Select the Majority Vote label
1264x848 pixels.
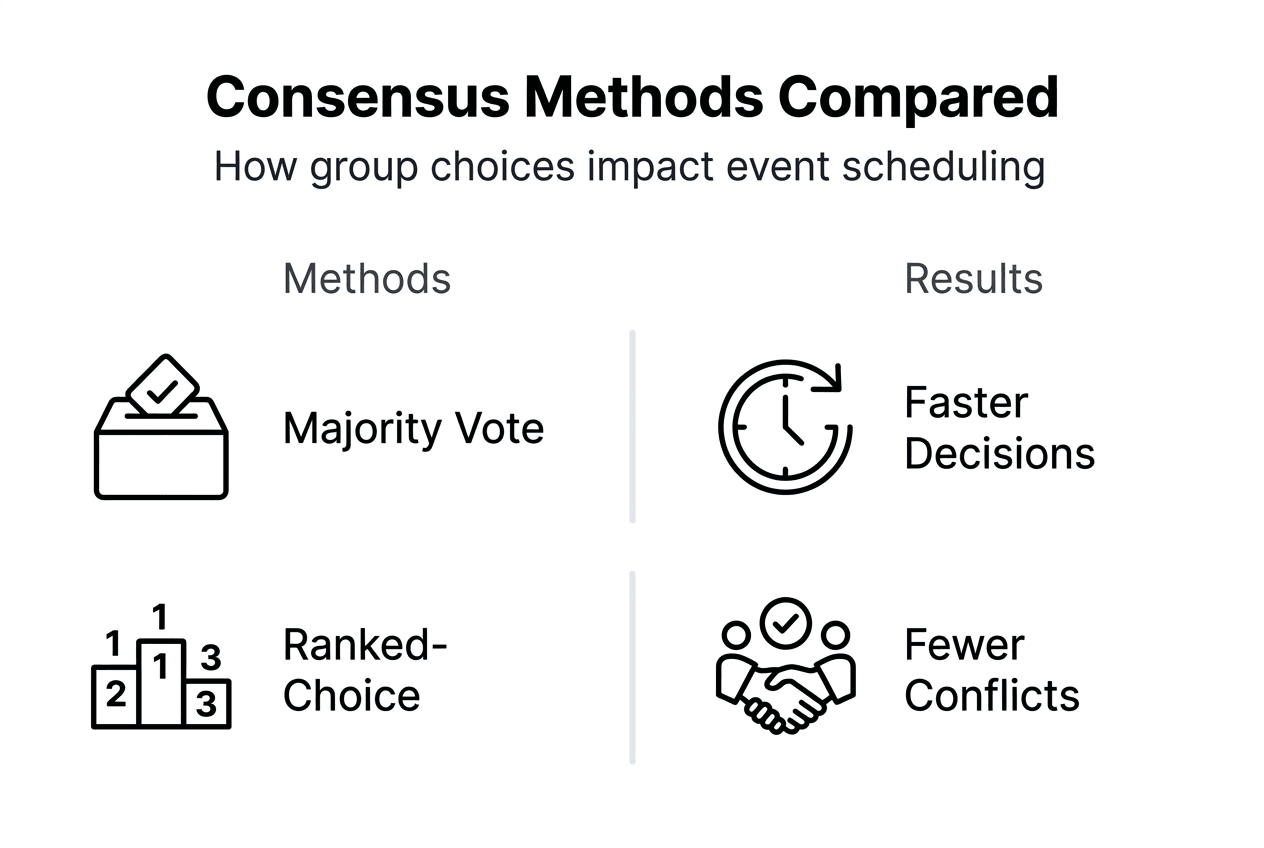[x=413, y=429]
